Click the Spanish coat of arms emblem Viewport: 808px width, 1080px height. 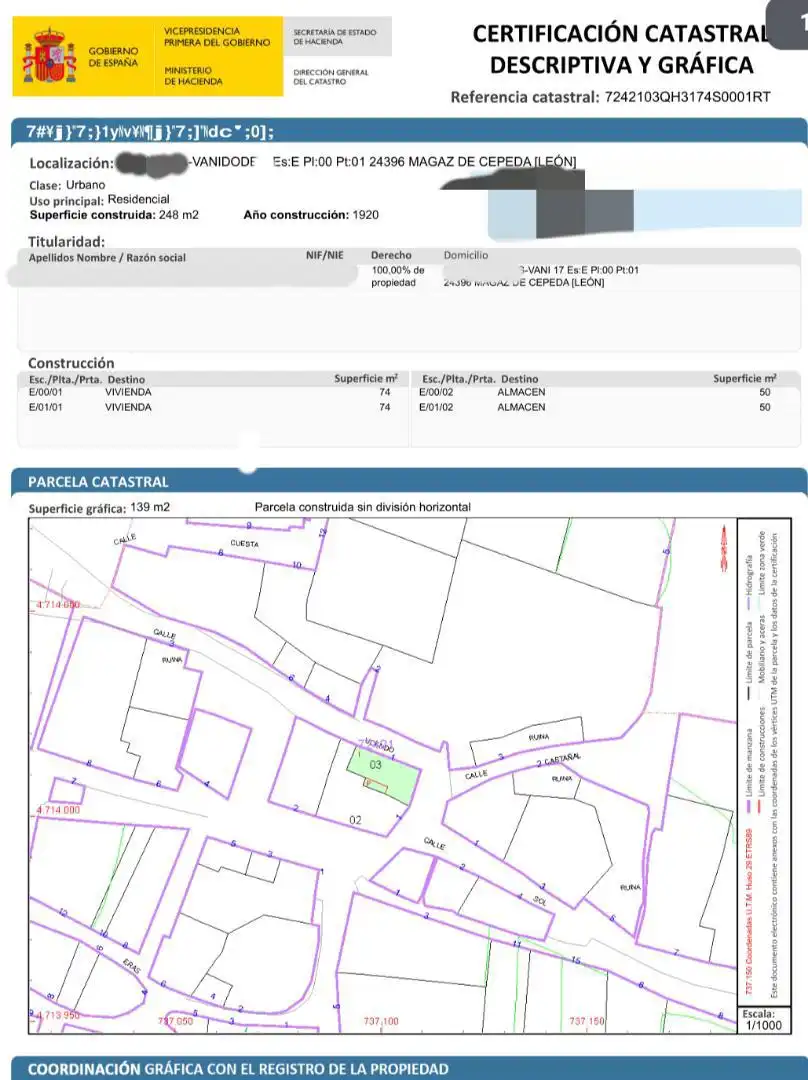pos(49,56)
